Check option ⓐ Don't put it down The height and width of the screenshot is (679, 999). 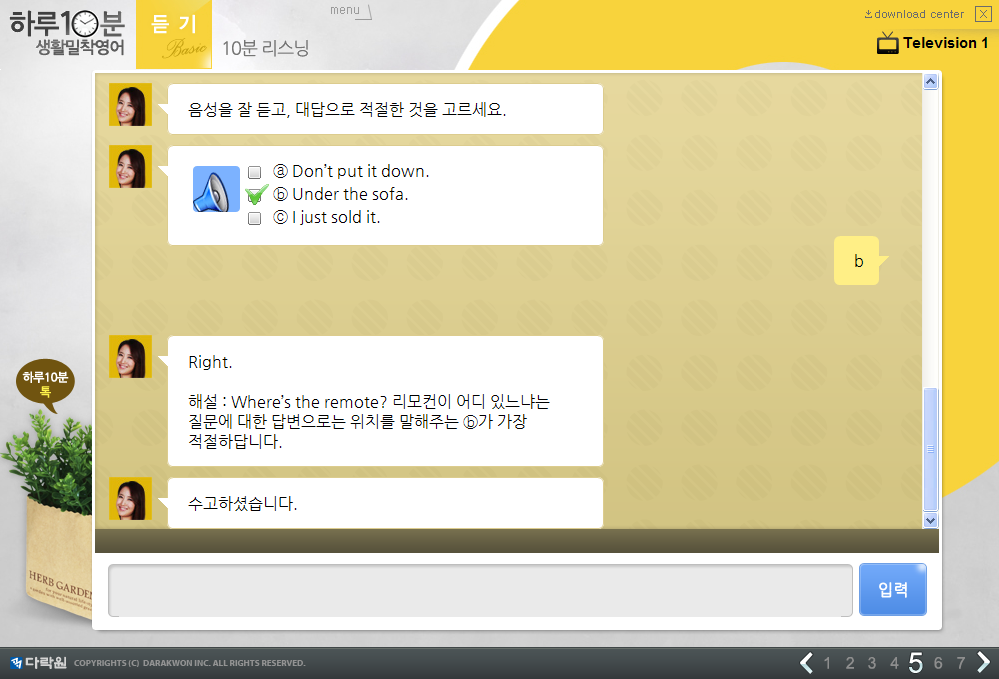(x=254, y=172)
